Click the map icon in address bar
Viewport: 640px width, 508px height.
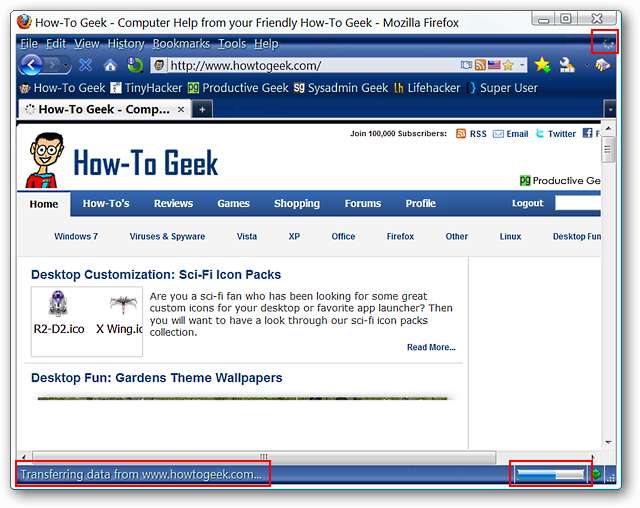tap(467, 65)
